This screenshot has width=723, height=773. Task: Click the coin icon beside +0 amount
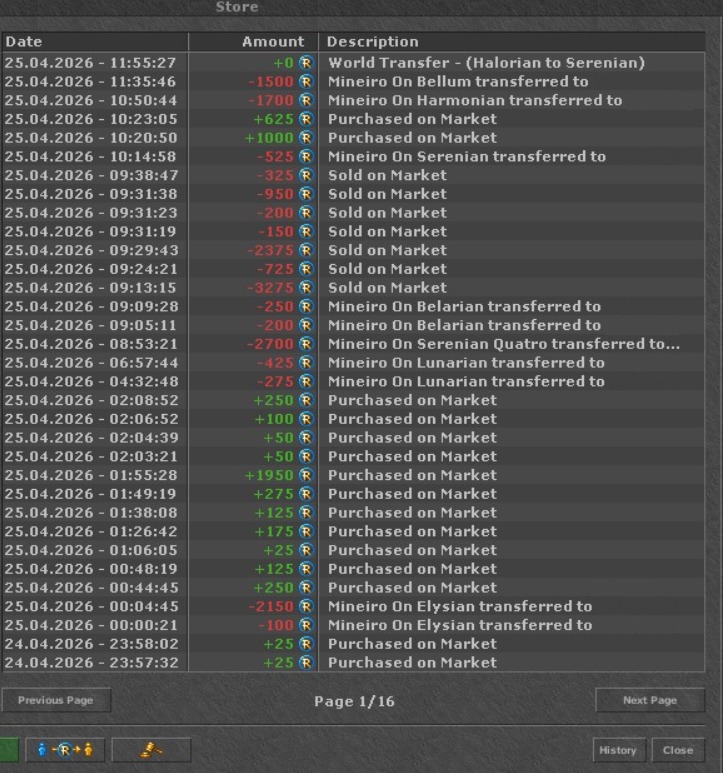tap(306, 63)
